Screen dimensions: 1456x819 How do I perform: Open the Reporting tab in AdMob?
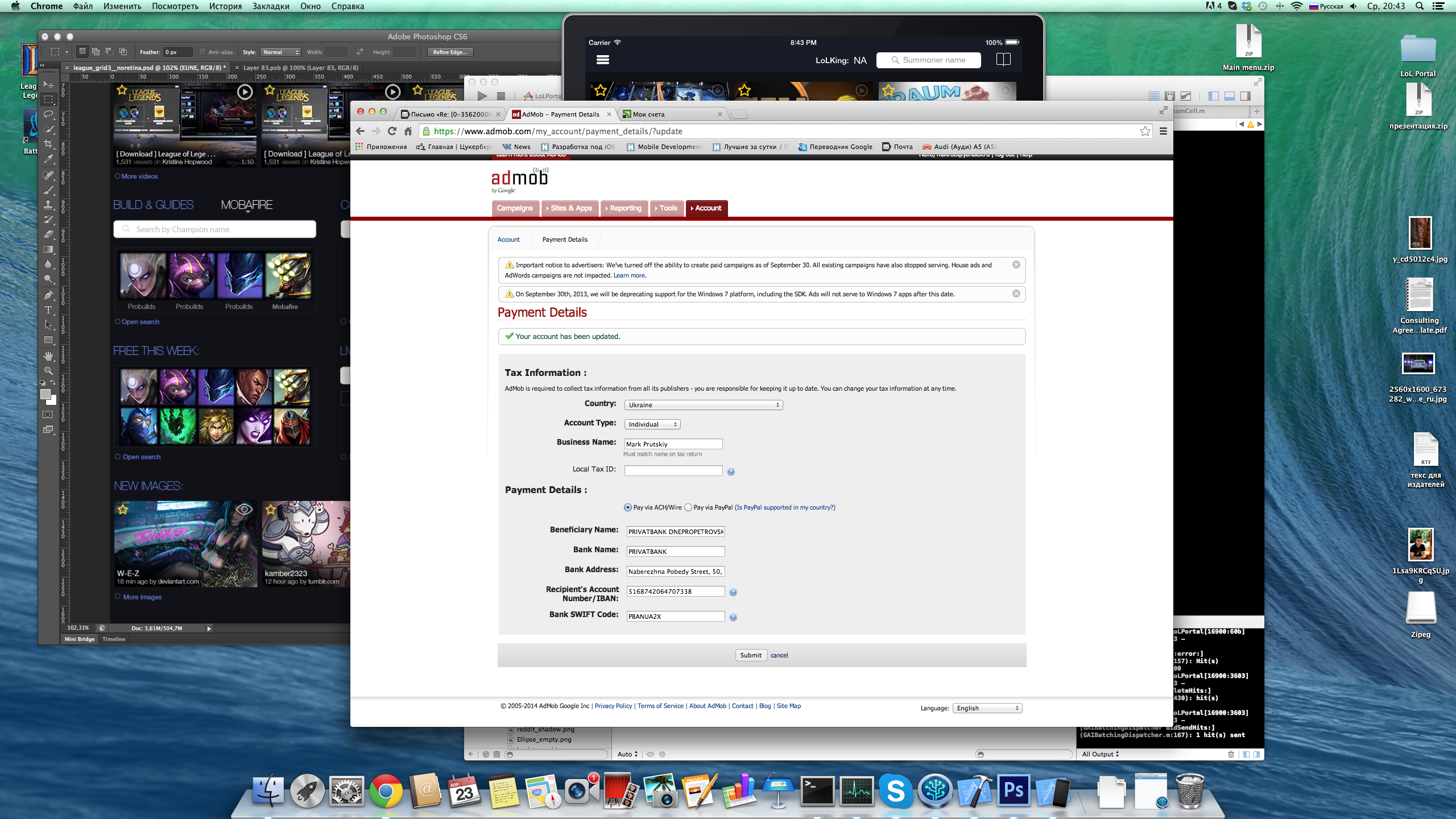click(x=623, y=208)
